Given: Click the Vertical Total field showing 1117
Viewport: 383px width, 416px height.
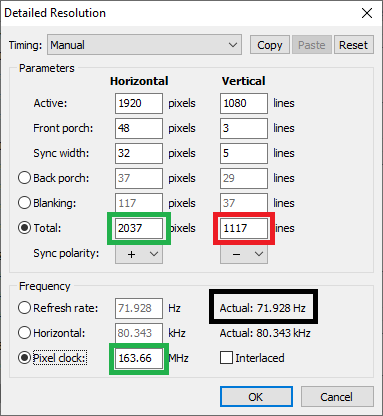Looking at the screenshot, I should (244, 228).
